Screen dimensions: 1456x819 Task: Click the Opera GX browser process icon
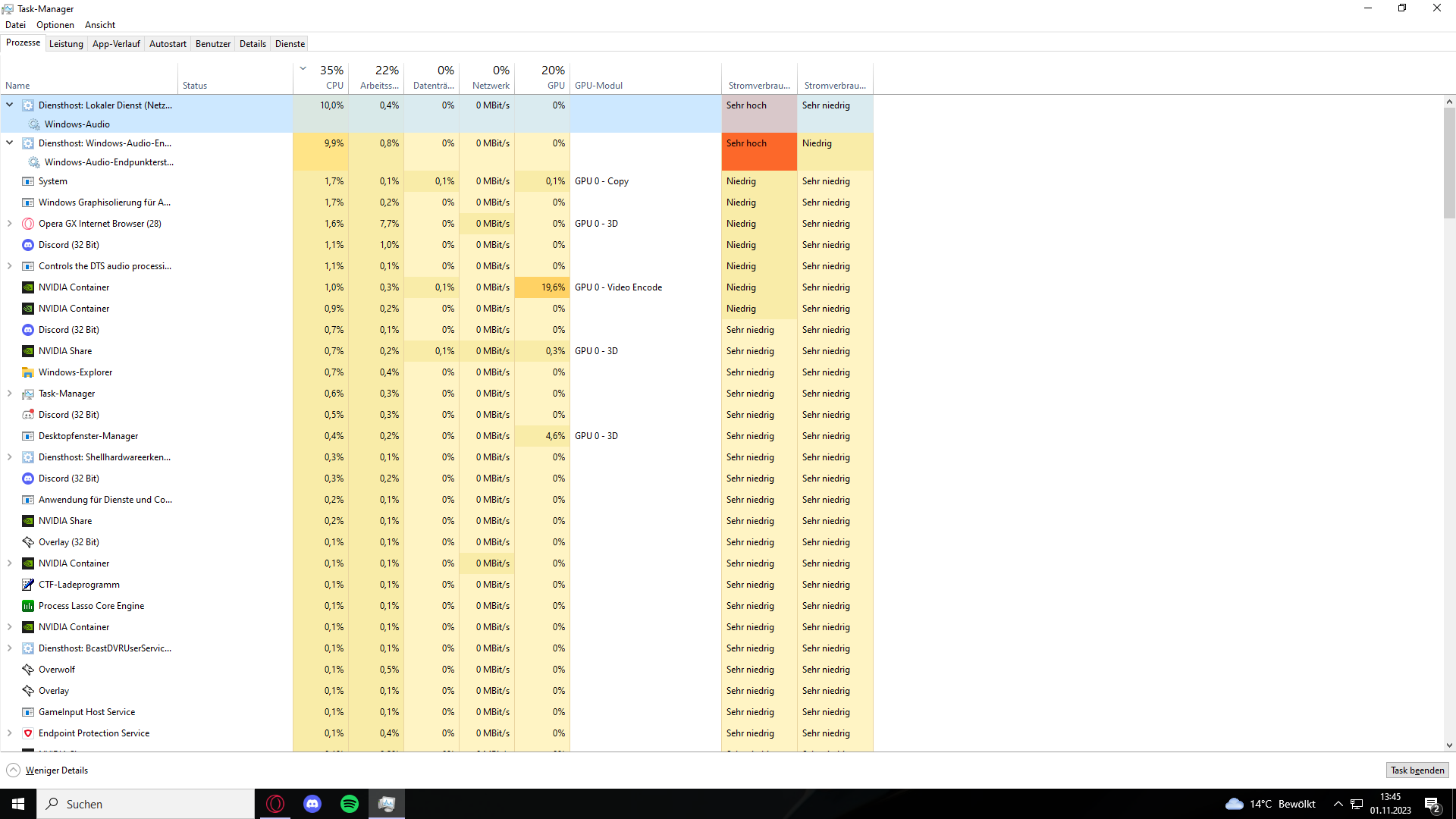click(x=28, y=224)
